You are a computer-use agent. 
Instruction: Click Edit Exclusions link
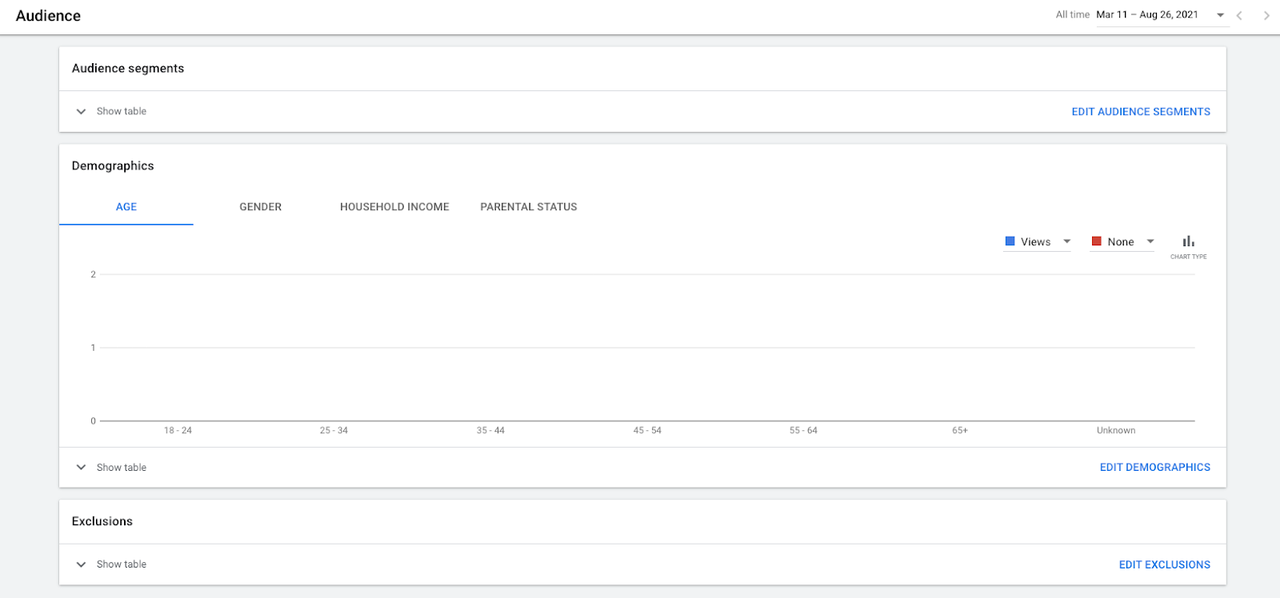[x=1165, y=565]
